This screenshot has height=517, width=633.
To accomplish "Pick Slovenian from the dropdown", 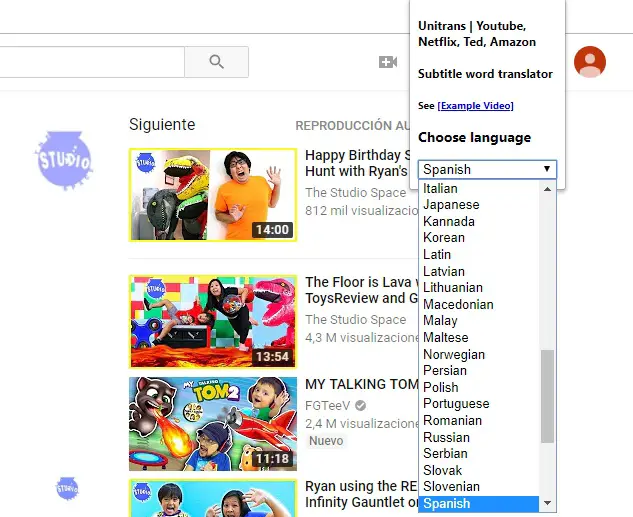I will pyautogui.click(x=479, y=487).
